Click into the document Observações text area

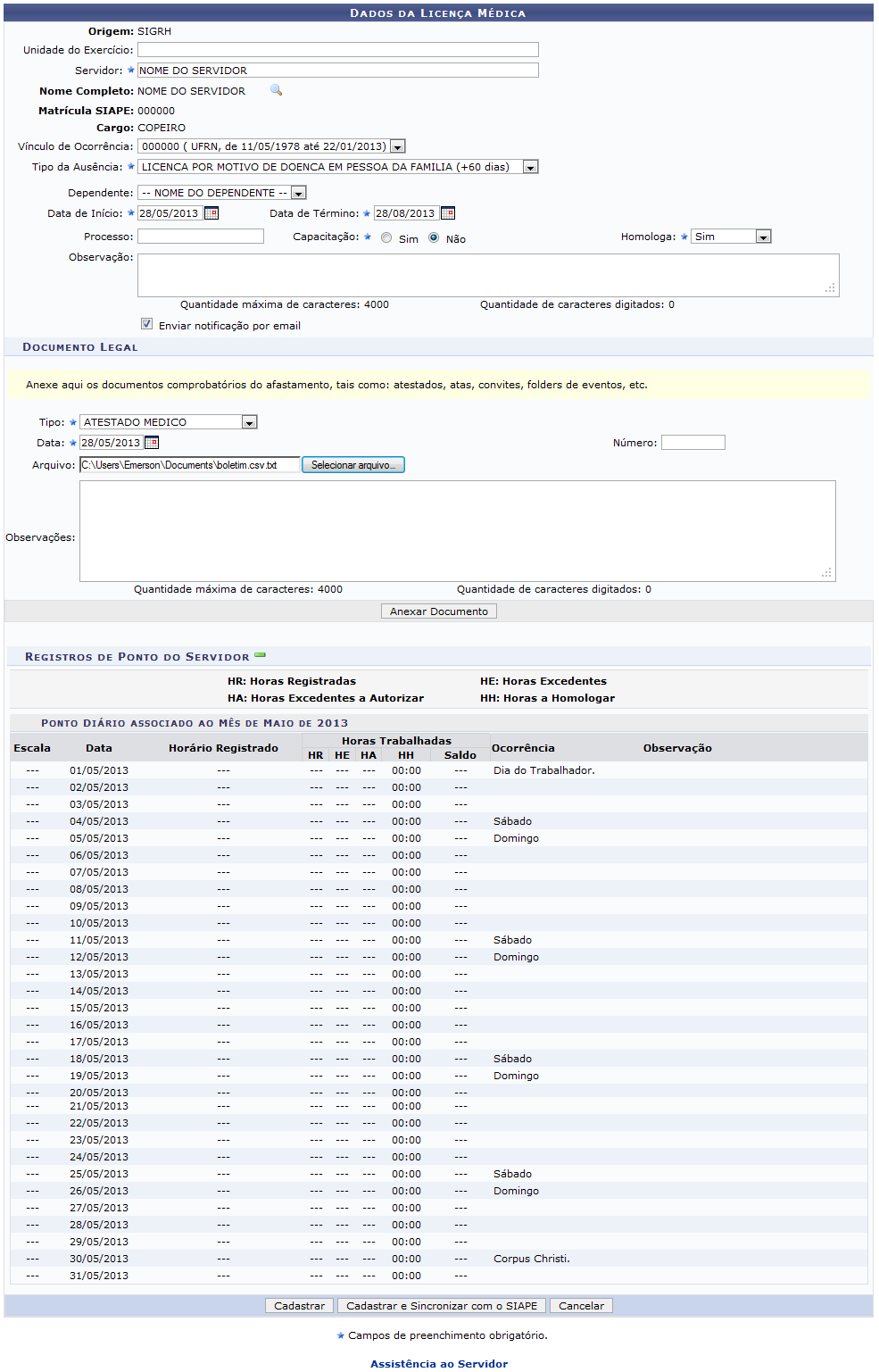(458, 531)
